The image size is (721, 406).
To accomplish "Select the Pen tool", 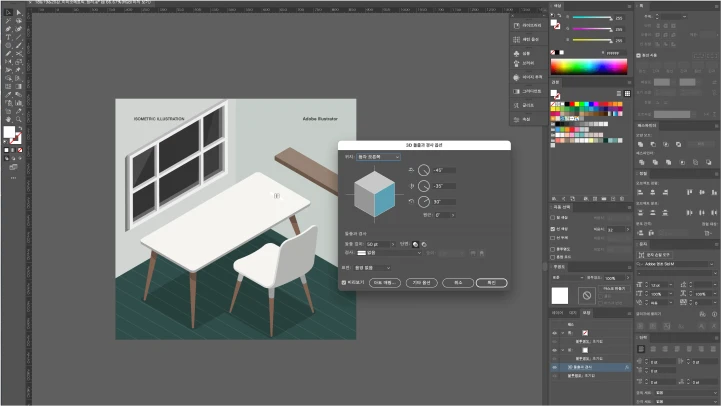I will [x=8, y=29].
